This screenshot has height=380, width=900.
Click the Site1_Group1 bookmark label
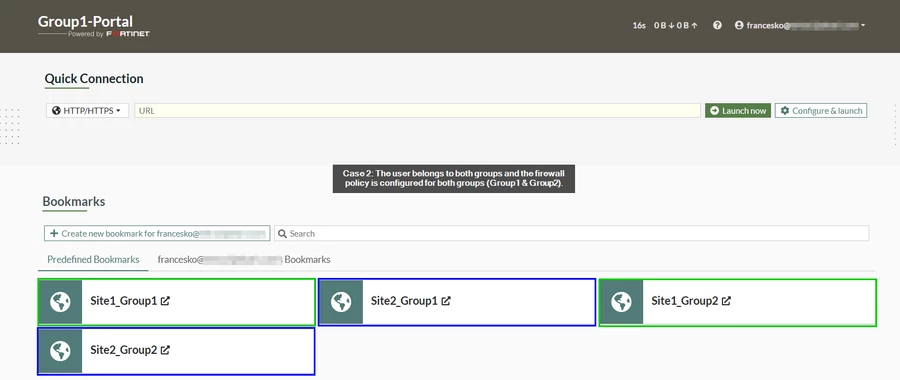(x=123, y=301)
